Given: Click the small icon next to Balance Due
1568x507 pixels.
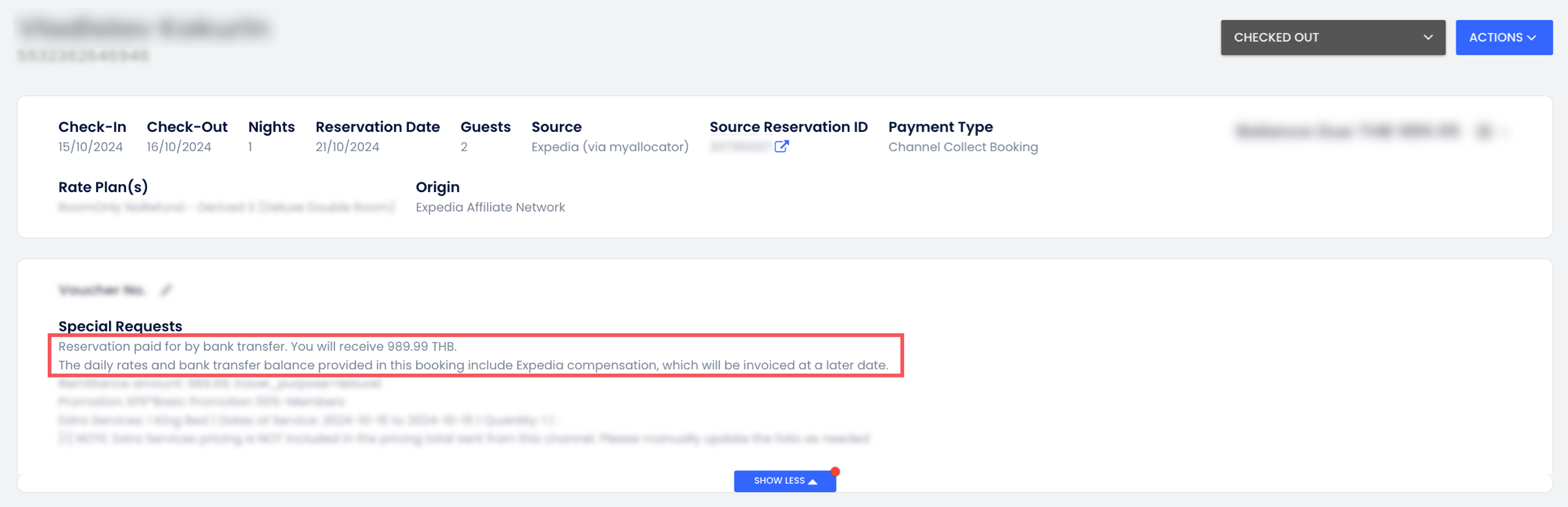Looking at the screenshot, I should click(x=1484, y=131).
